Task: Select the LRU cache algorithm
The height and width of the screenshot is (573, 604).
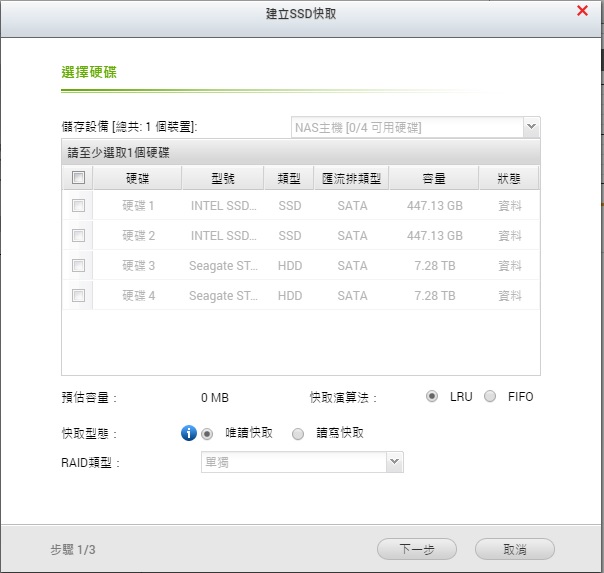Action: tap(432, 396)
